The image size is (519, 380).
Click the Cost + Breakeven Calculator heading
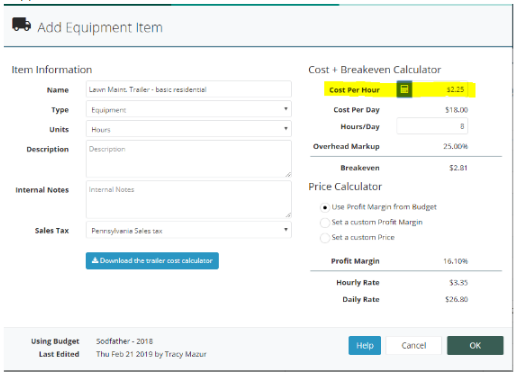(x=374, y=70)
